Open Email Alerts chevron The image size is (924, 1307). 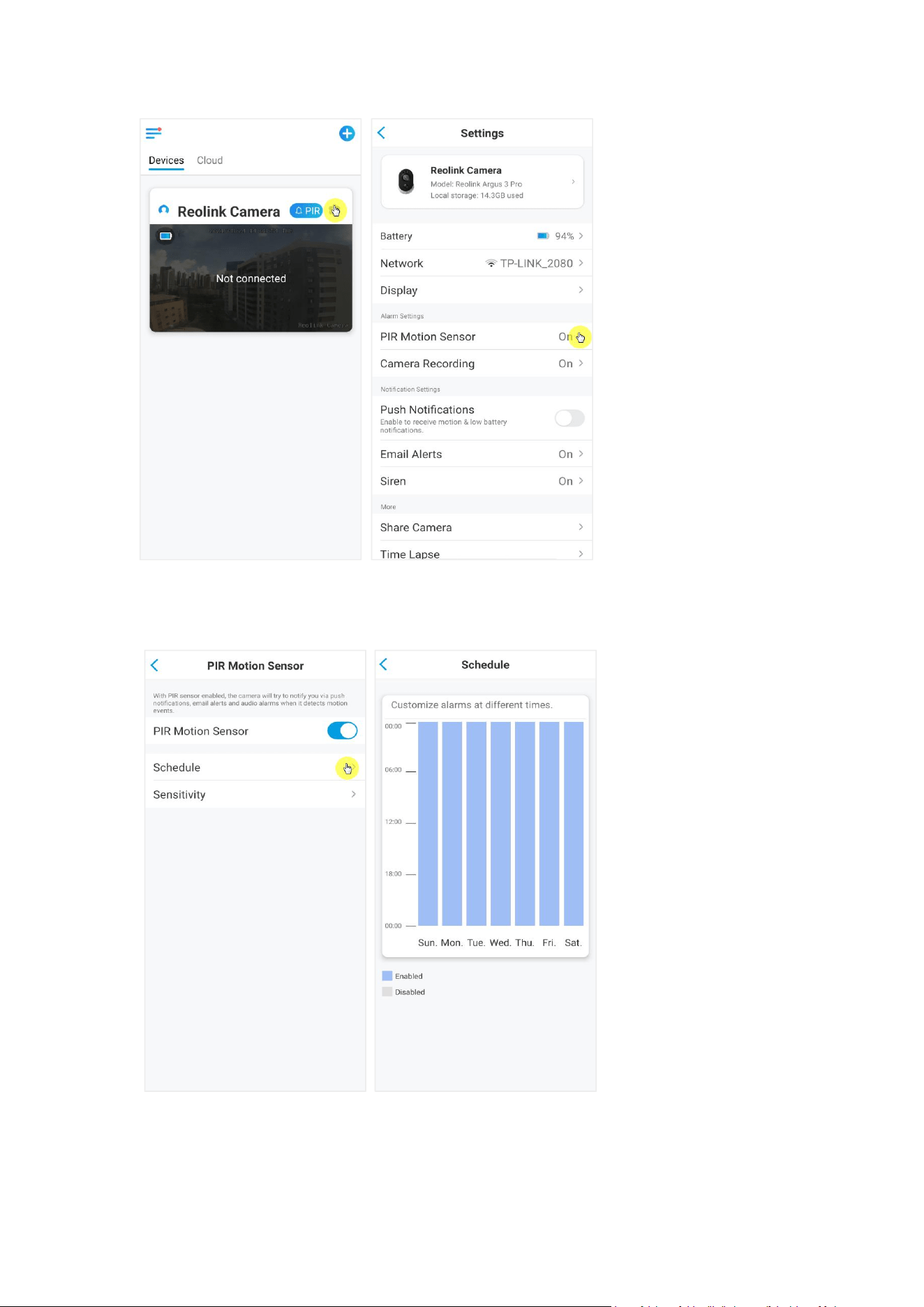click(581, 454)
